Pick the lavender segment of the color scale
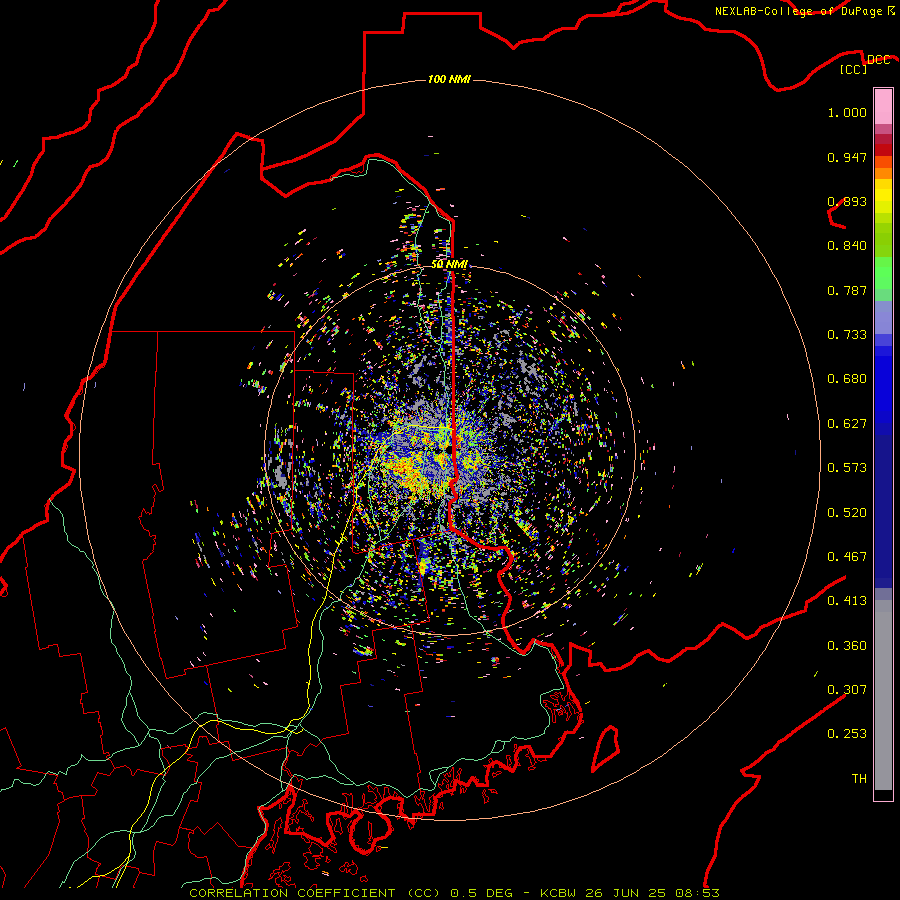Screen dimensions: 900x900 [883, 317]
